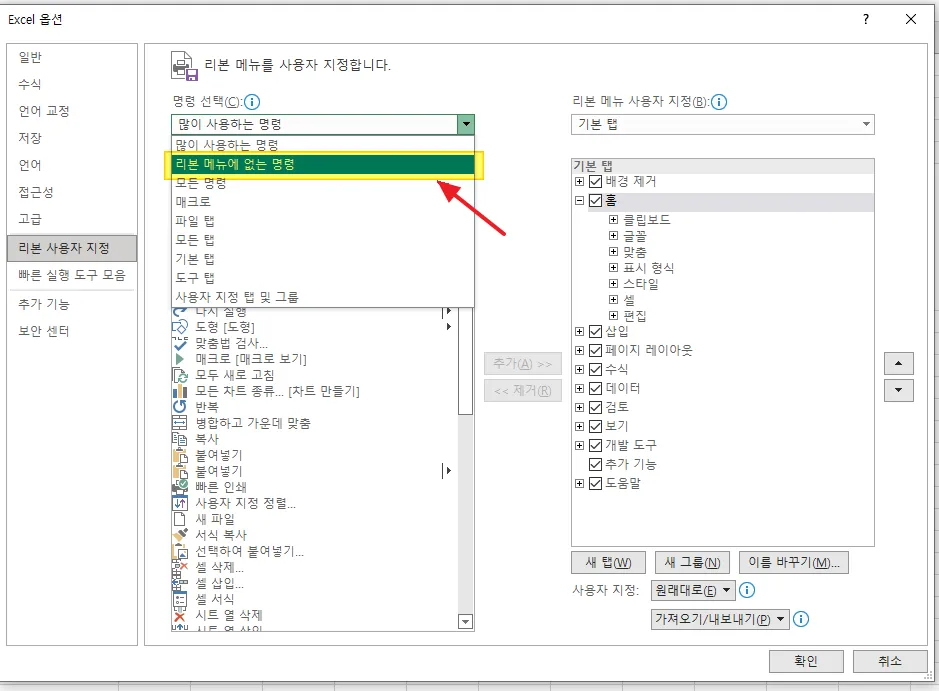This screenshot has width=939, height=691.
Task: Collapse the 홈 tree node
Action: tap(579, 200)
